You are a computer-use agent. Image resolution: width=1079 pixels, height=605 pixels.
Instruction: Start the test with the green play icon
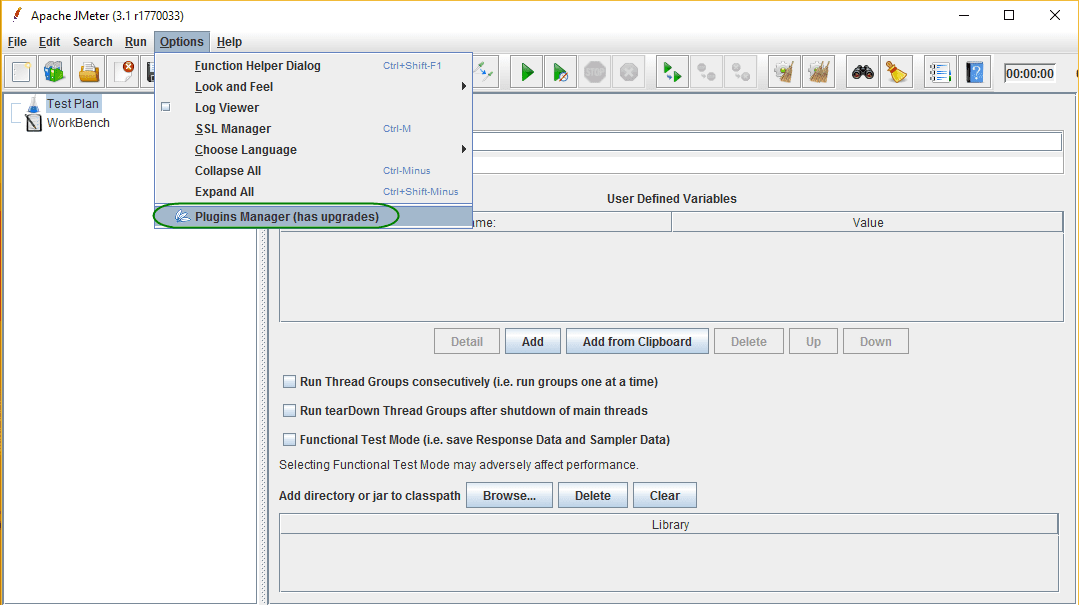coord(526,71)
